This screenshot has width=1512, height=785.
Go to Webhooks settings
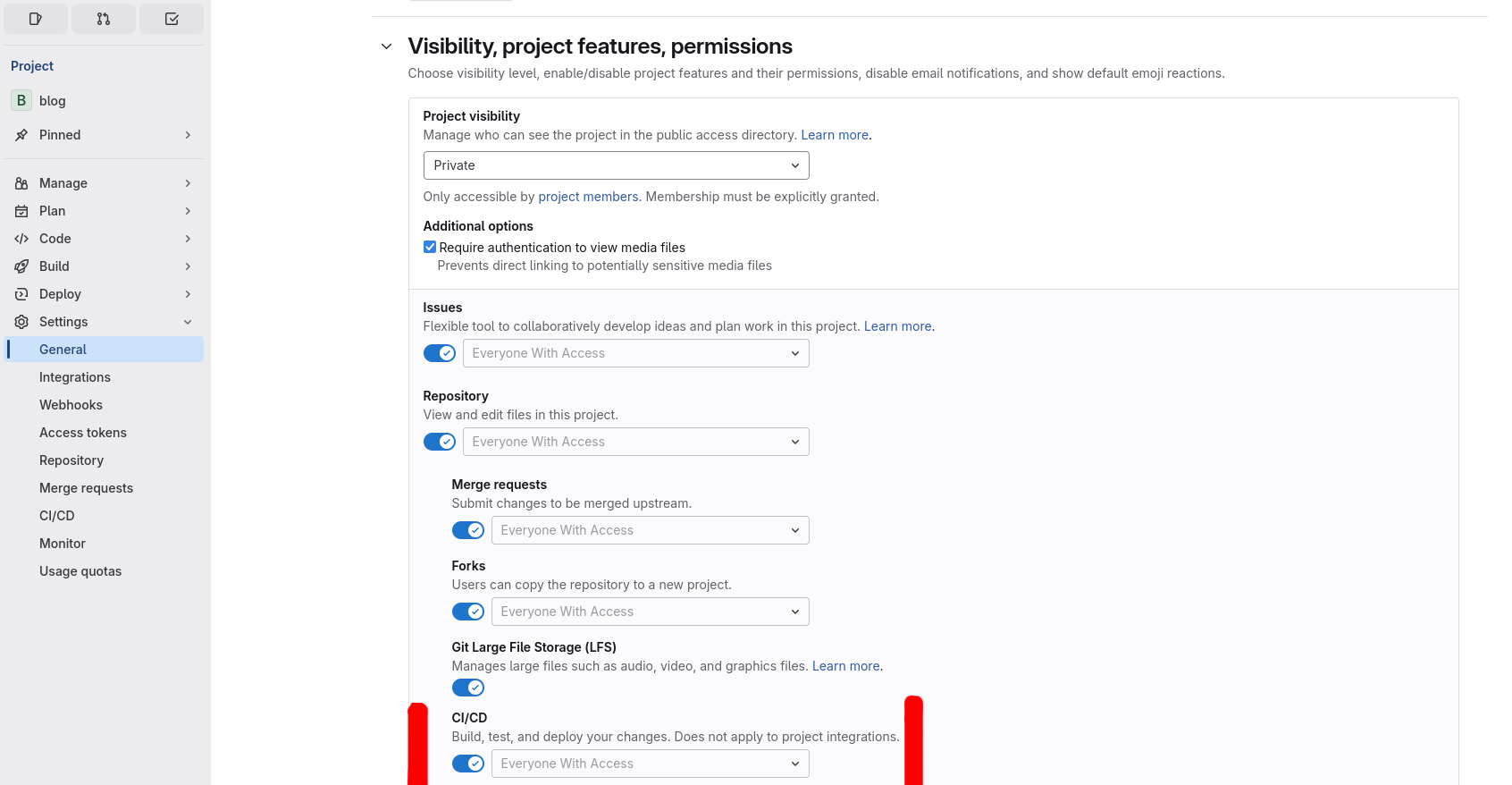point(71,405)
